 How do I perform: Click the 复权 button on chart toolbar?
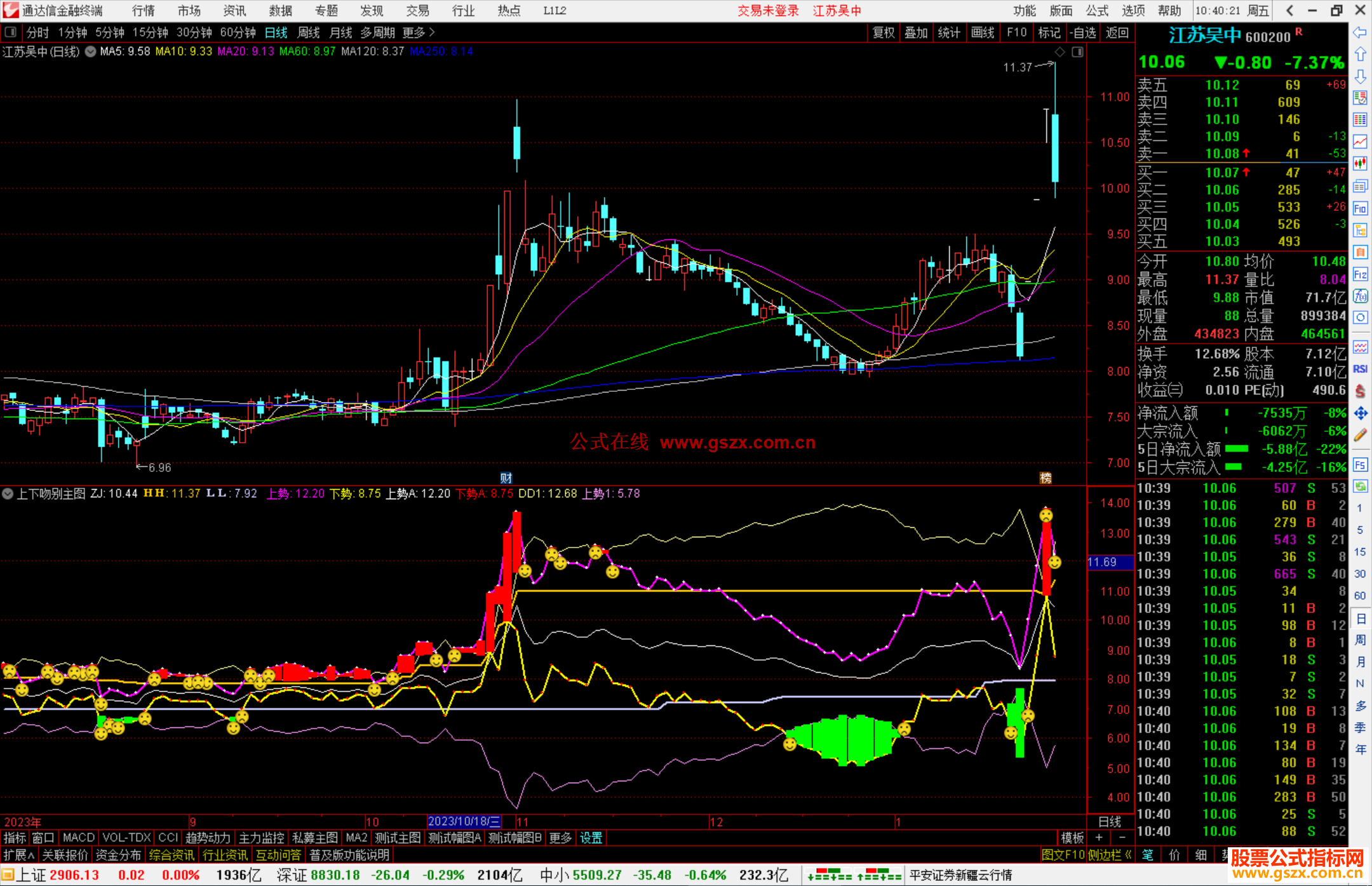(x=884, y=32)
